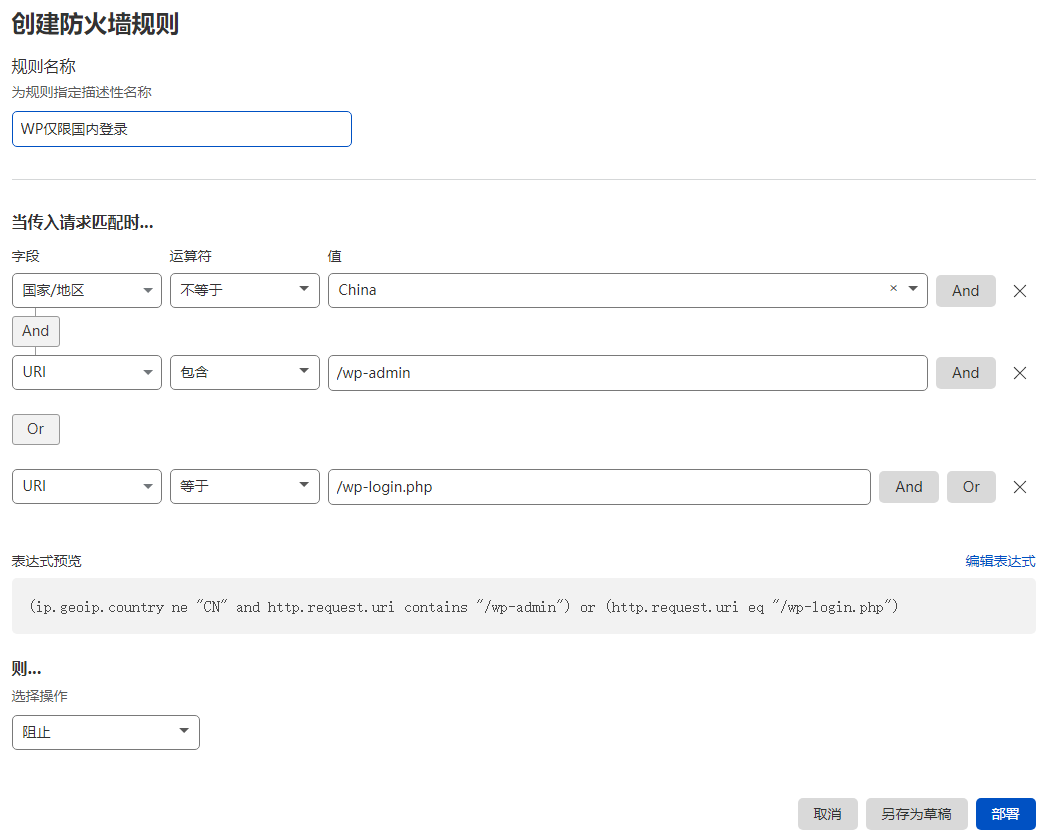
Task: Remove the China country condition row
Action: pos(1019,291)
